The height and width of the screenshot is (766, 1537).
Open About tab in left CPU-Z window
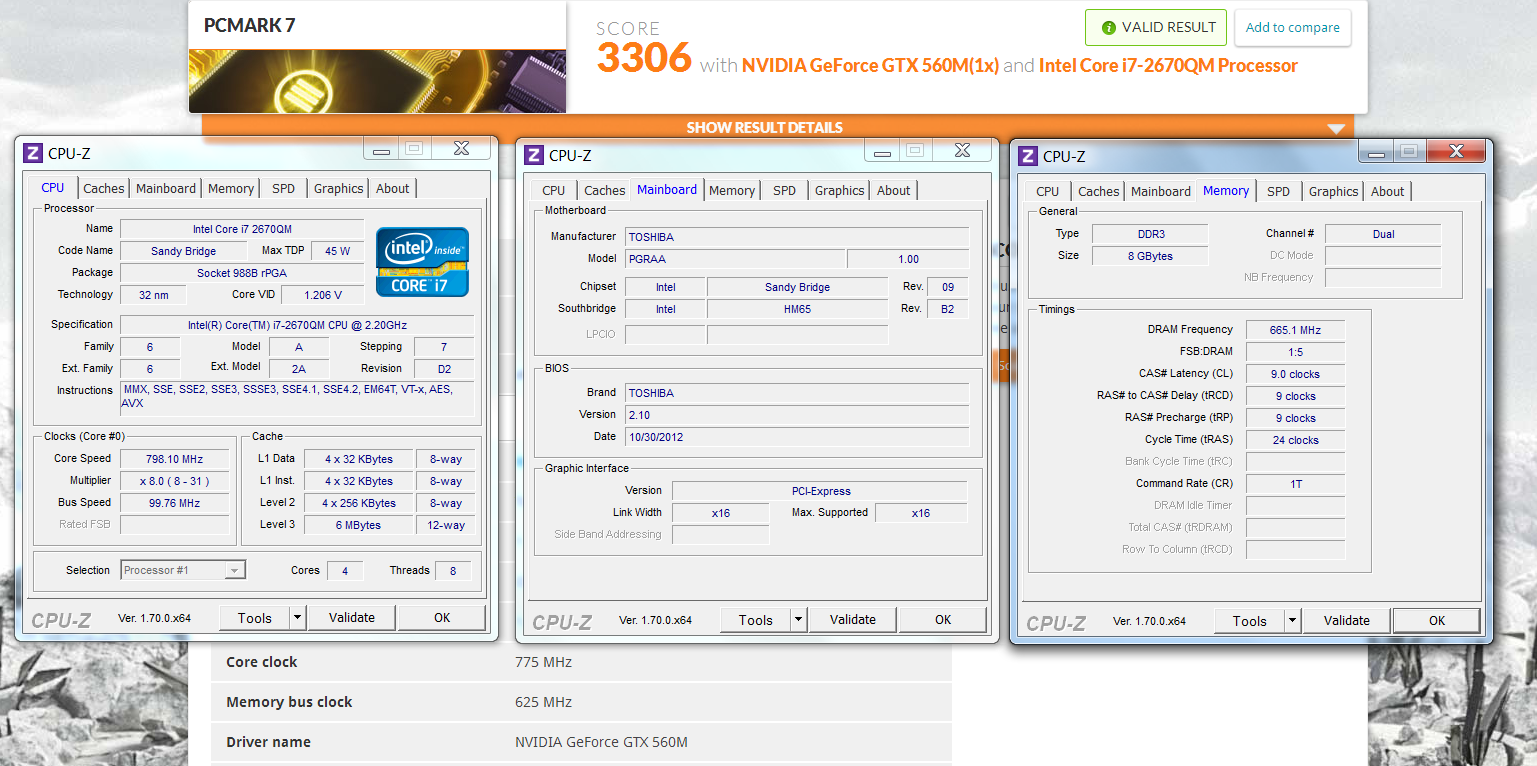[393, 188]
